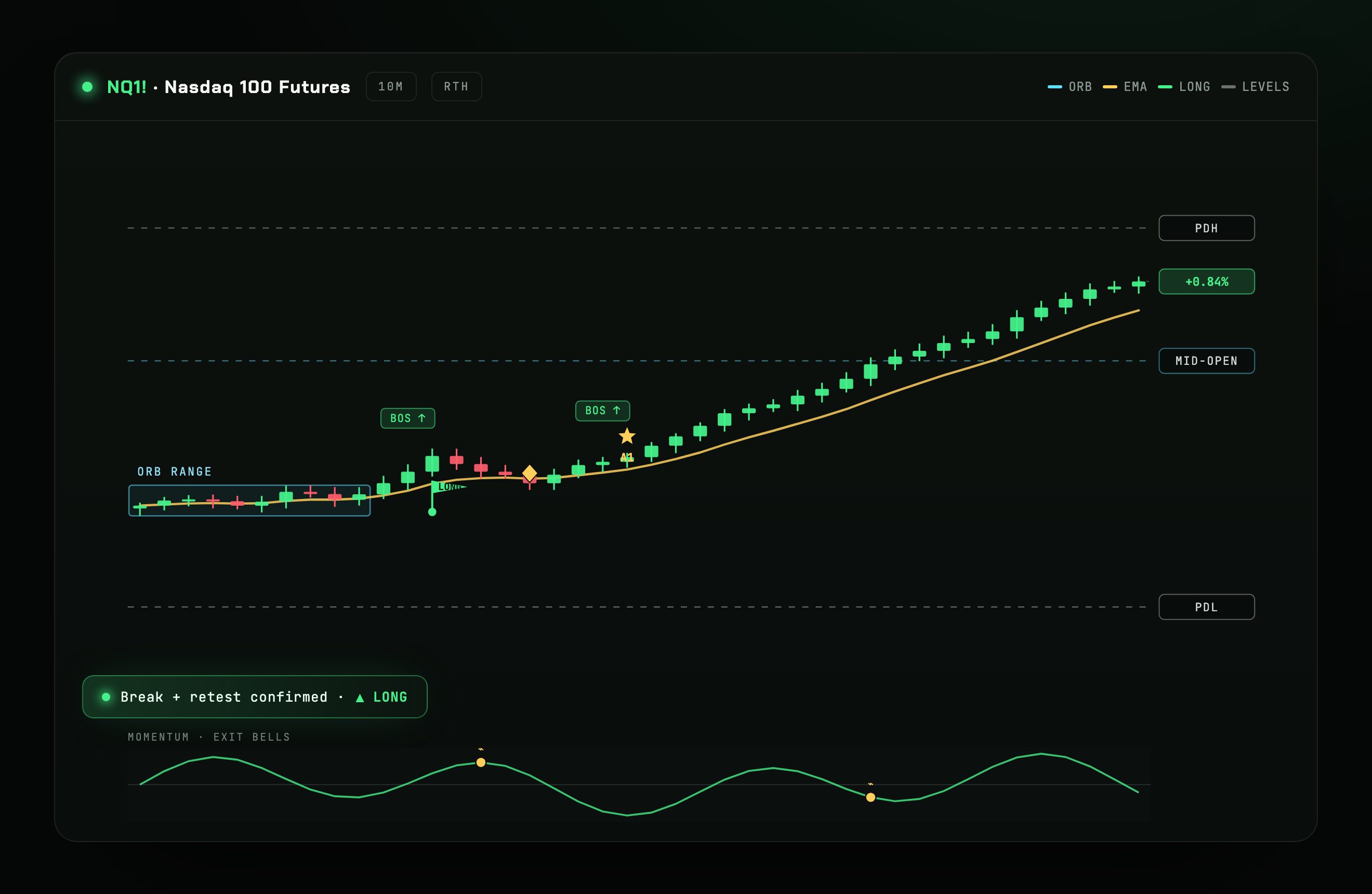Click the Nasdaq 100 Futures title
The image size is (1372, 894).
257,87
